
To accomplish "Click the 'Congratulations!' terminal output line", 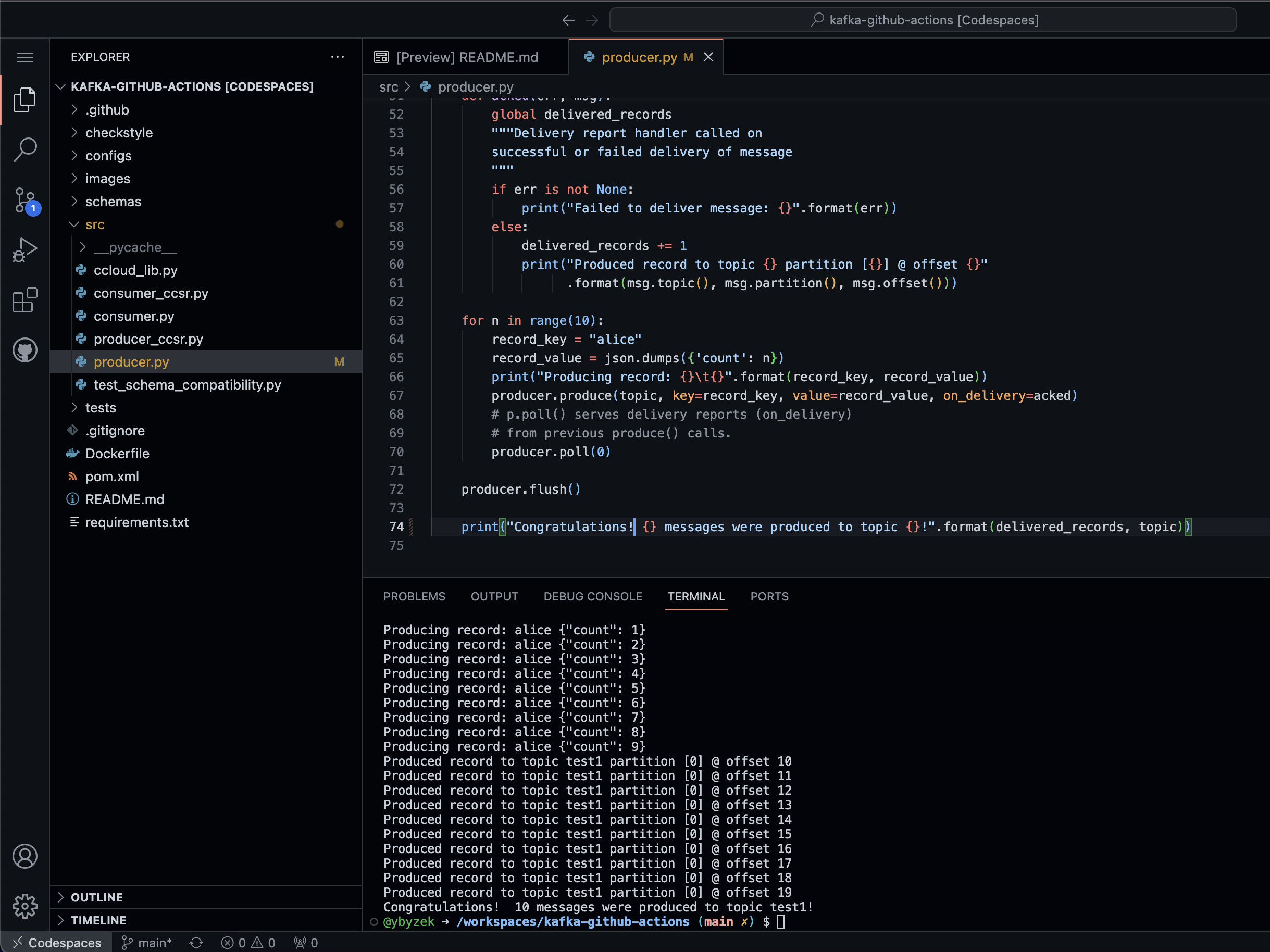I will point(597,907).
